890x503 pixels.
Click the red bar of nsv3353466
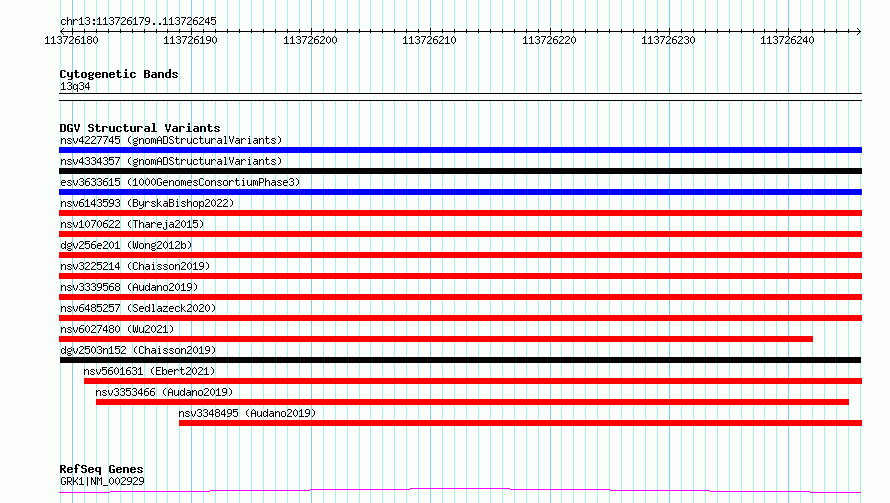pyautogui.click(x=472, y=402)
